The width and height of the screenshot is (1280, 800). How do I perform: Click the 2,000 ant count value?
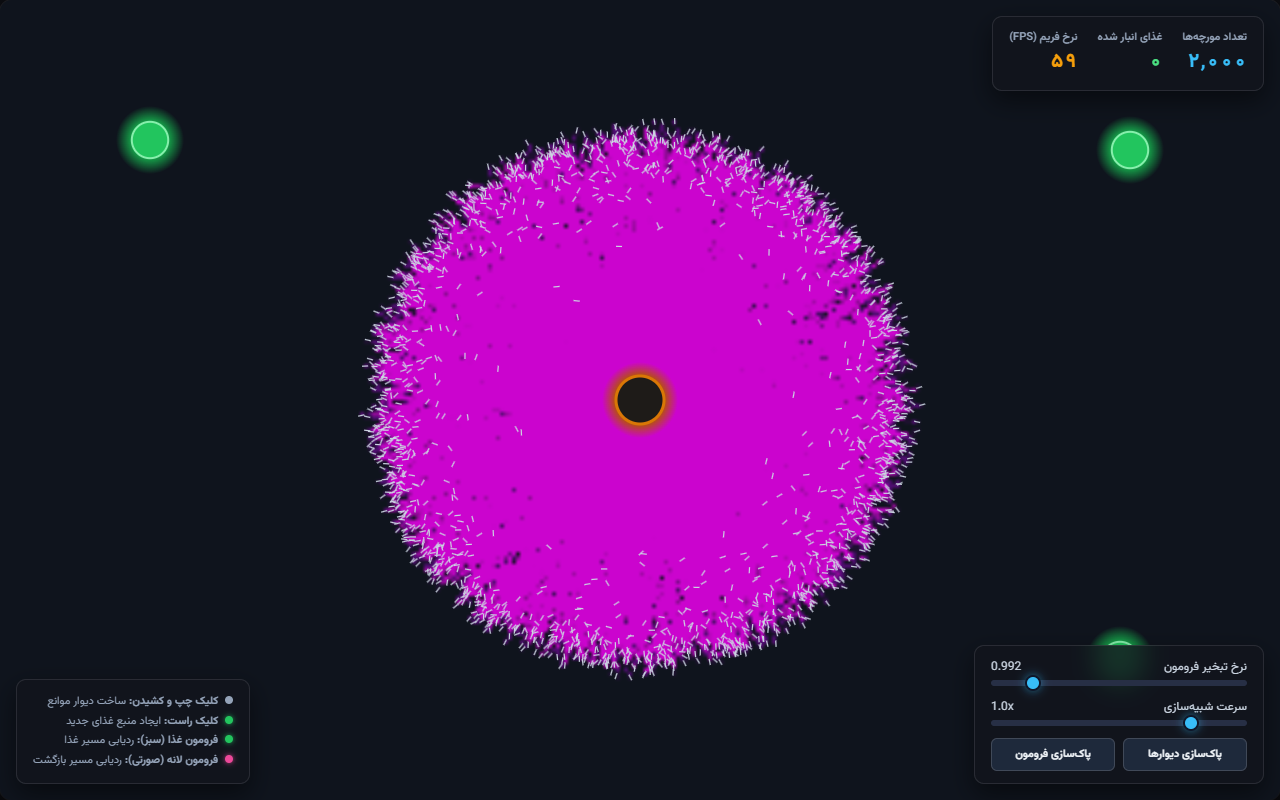click(1217, 61)
